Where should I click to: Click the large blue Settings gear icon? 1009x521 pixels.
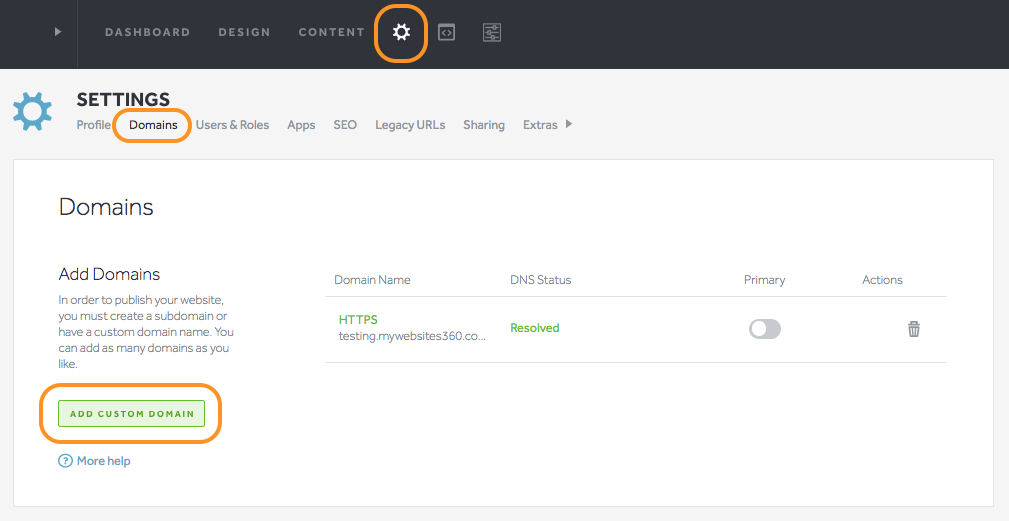point(32,111)
